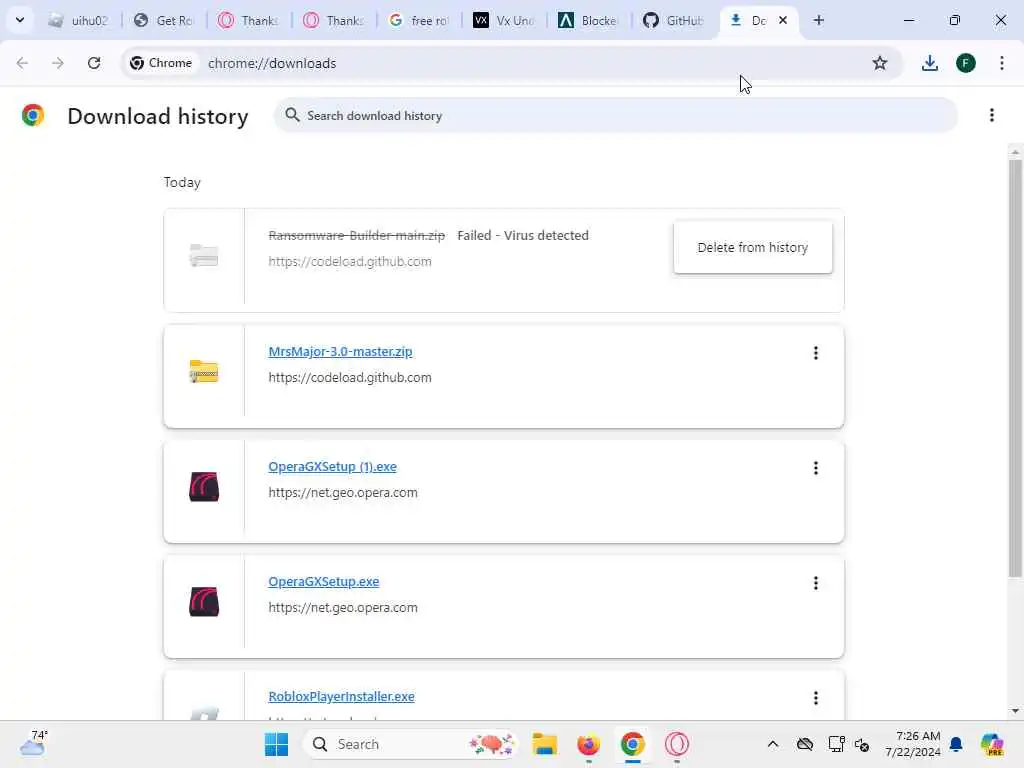Switch to the Get Ro tab
This screenshot has height=768, width=1024.
tap(164, 20)
